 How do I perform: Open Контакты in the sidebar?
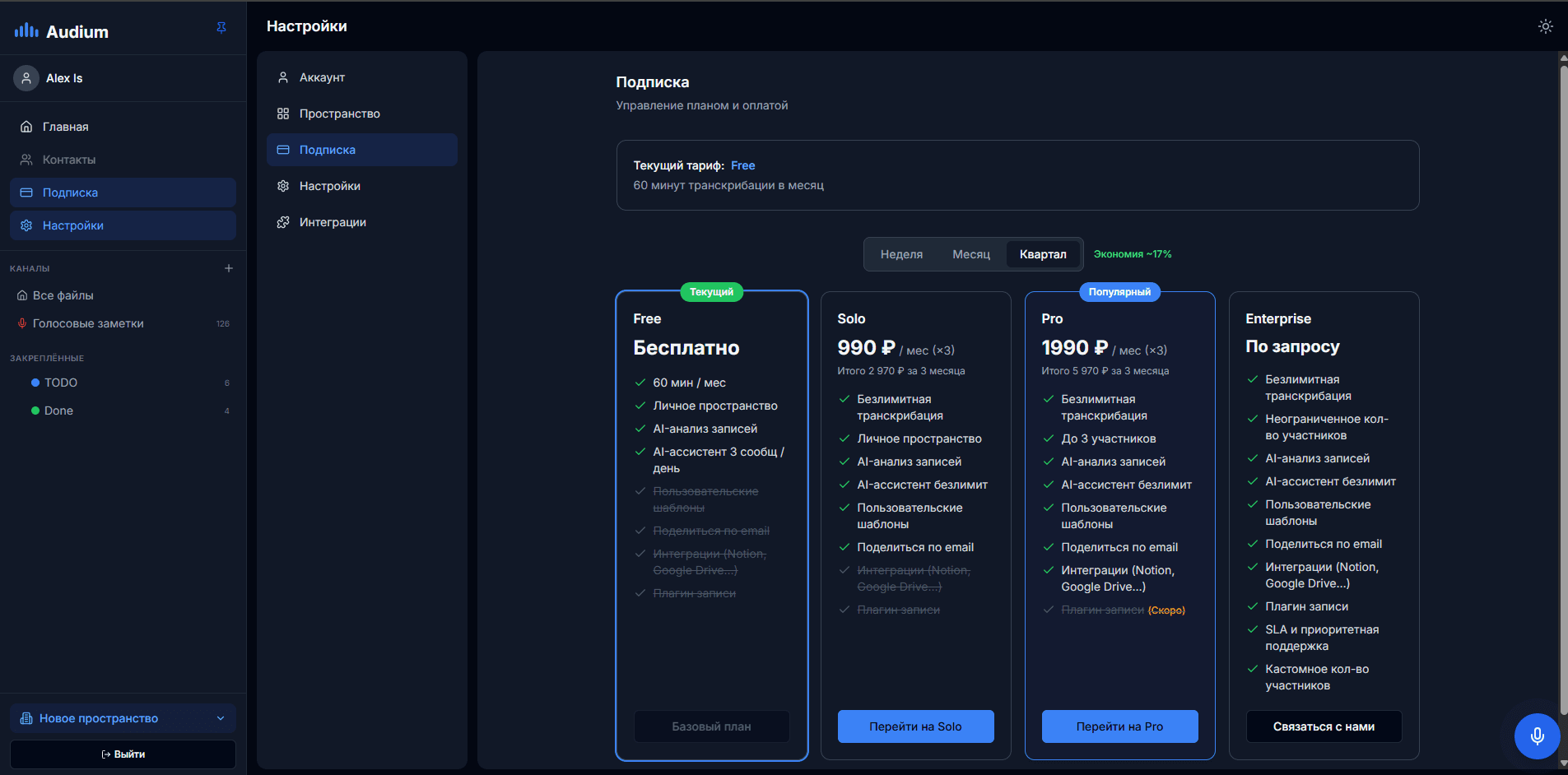pos(69,160)
